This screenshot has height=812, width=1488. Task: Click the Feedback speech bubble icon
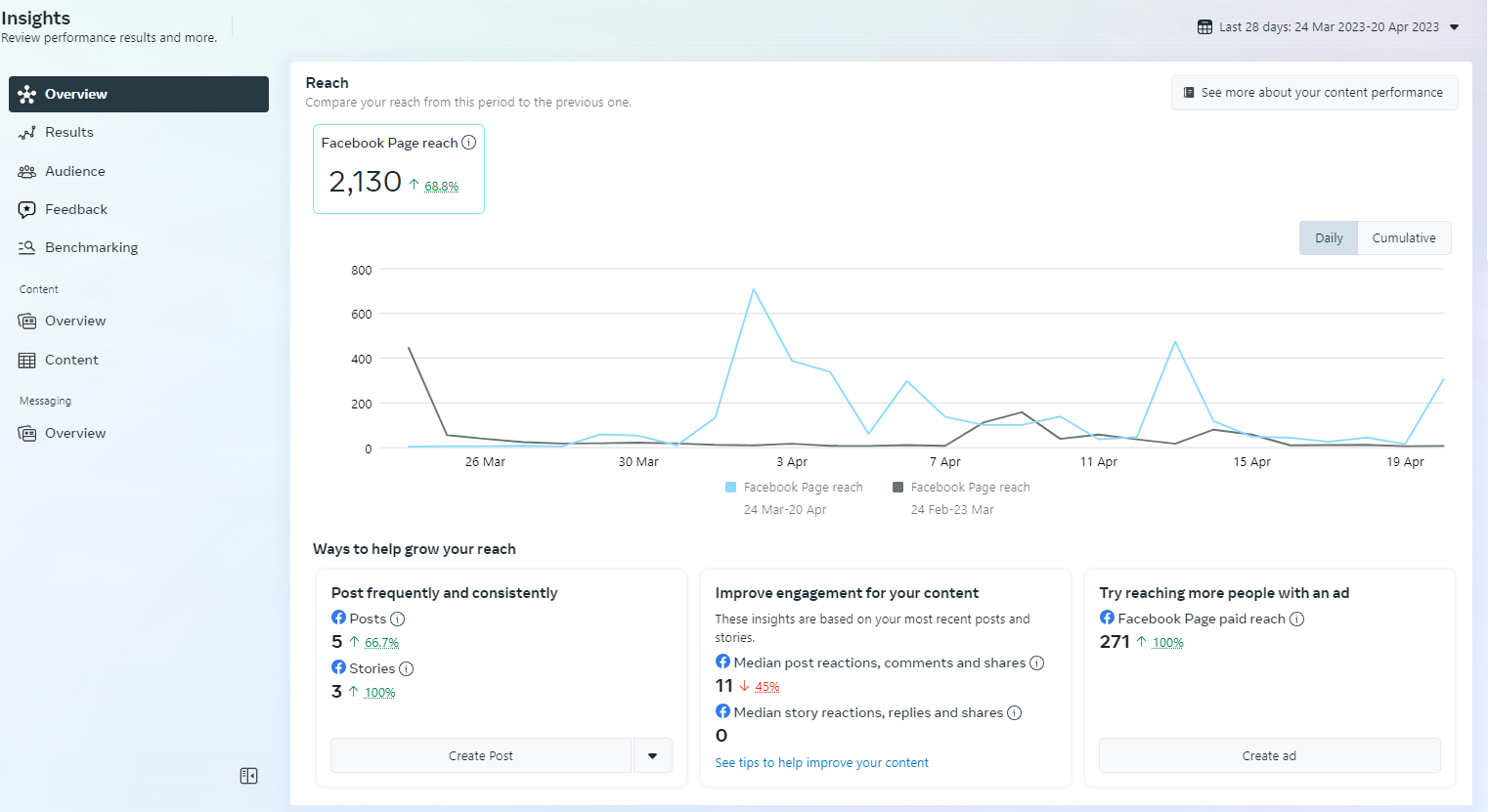tap(27, 210)
